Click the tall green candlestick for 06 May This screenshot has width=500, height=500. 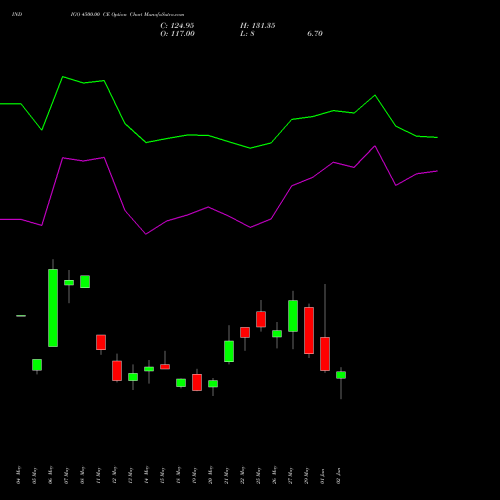pyautogui.click(x=53, y=308)
